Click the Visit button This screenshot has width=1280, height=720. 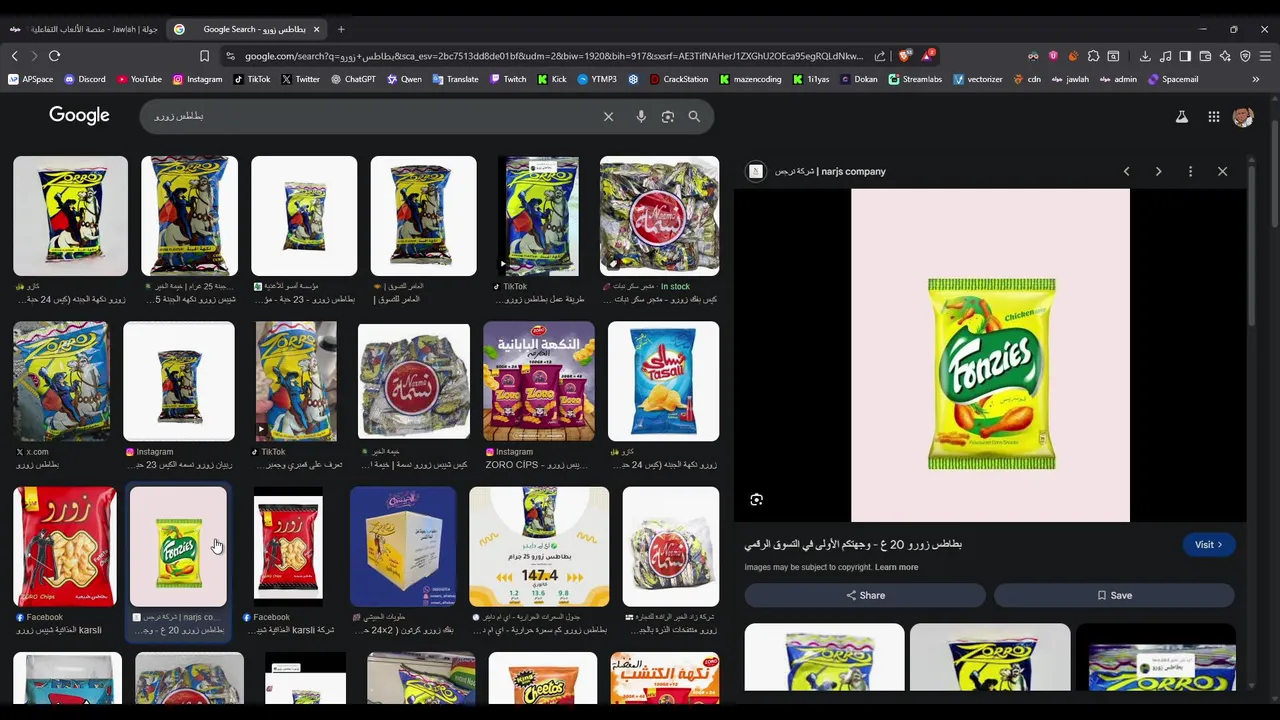(1209, 545)
